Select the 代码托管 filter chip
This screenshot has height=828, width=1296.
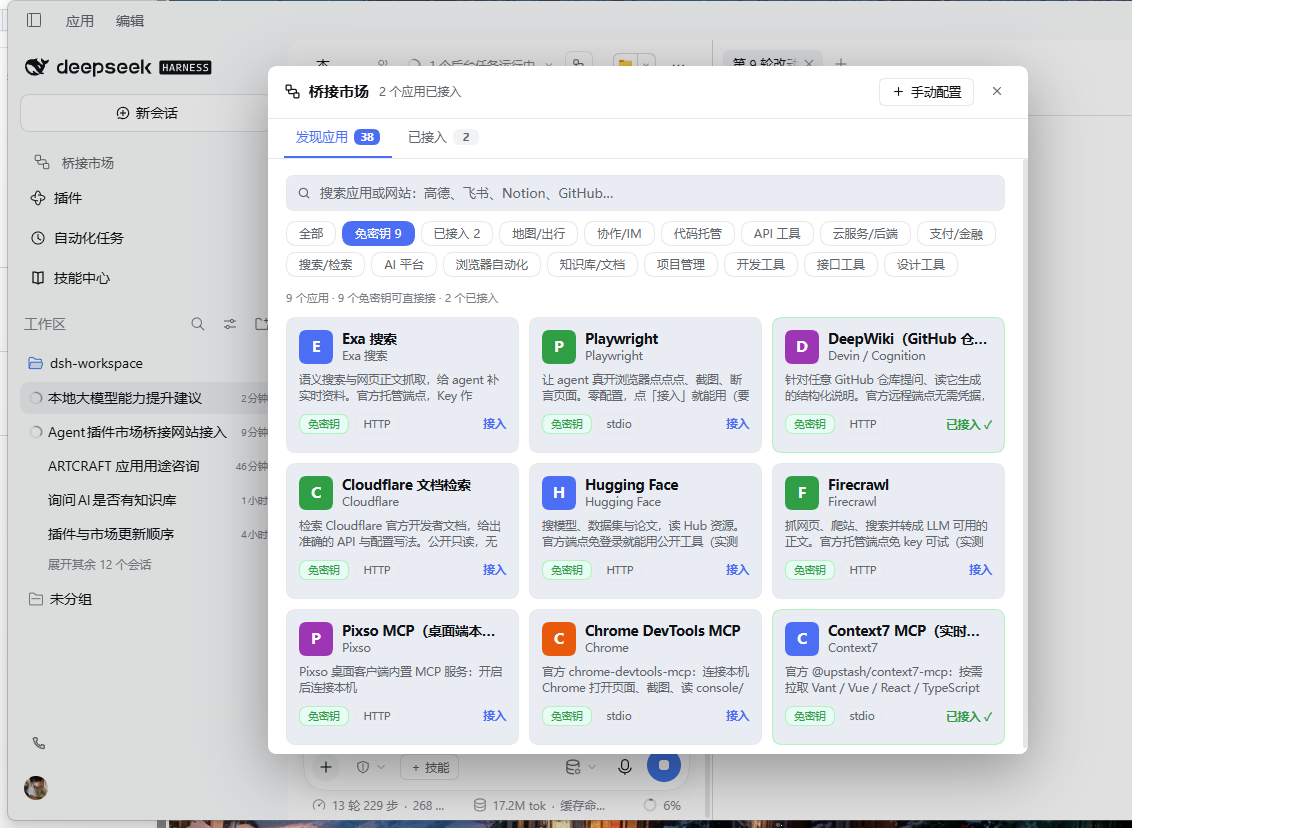[697, 233]
